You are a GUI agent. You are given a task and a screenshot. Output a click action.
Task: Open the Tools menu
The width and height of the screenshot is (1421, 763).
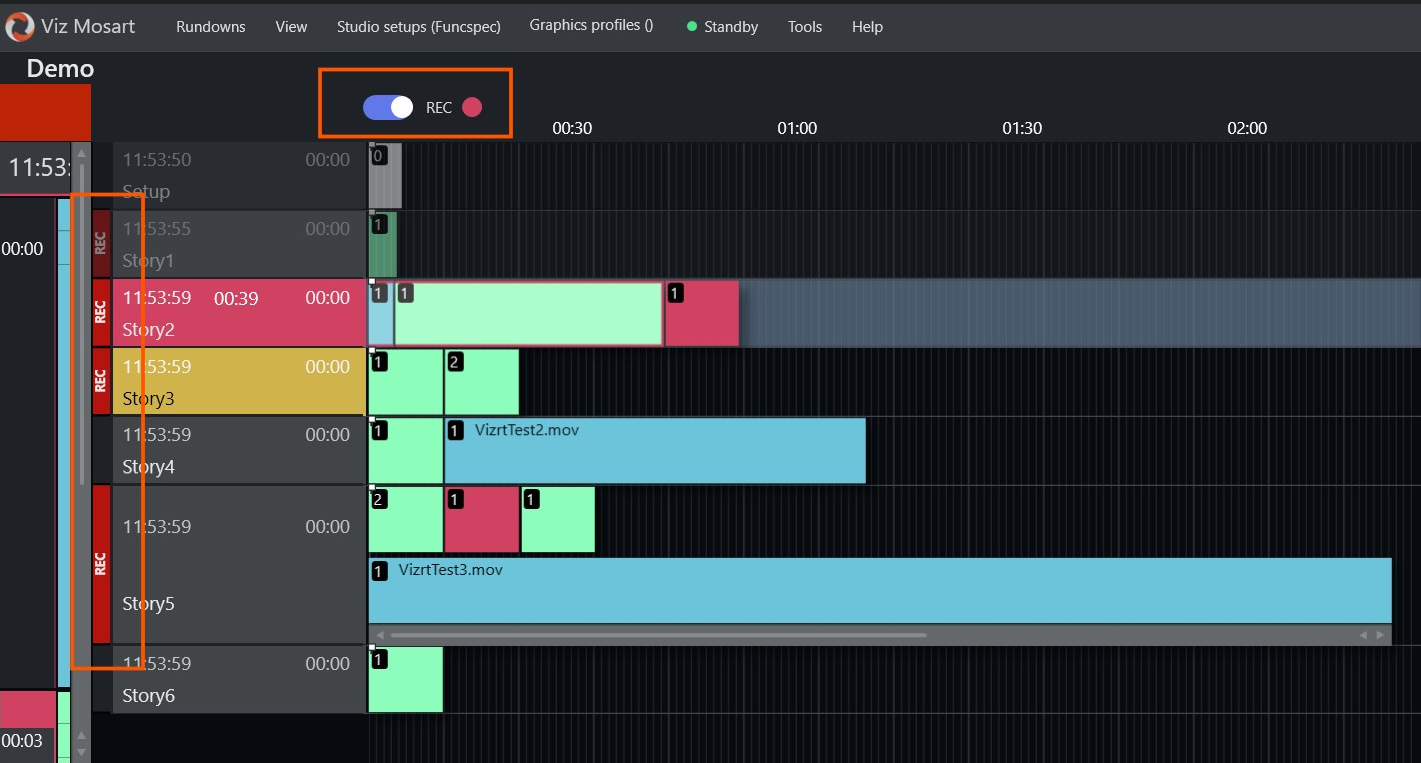pyautogui.click(x=804, y=27)
